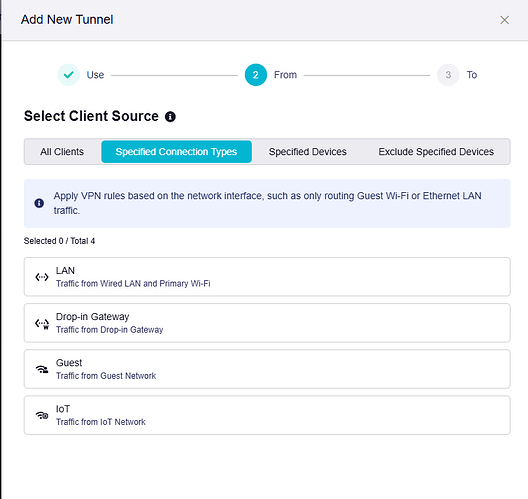Click the Specified Connection Types tab
This screenshot has width=528, height=499.
point(176,152)
